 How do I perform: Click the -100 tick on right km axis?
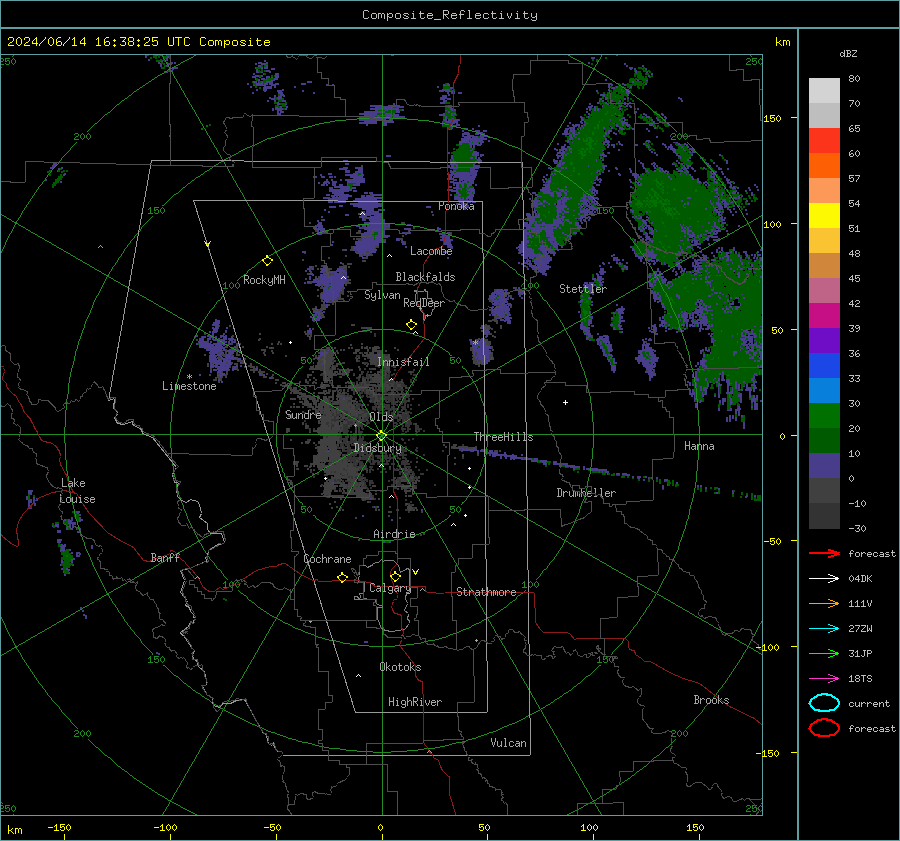[x=768, y=647]
